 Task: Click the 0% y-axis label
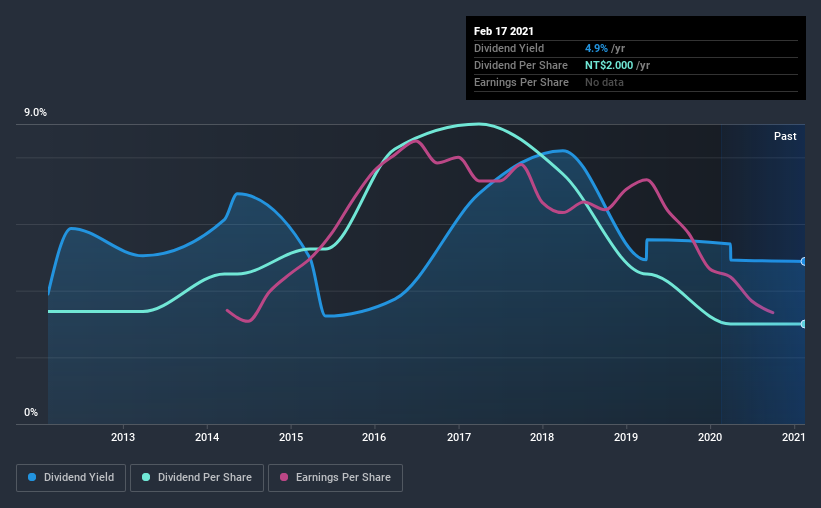(31, 413)
